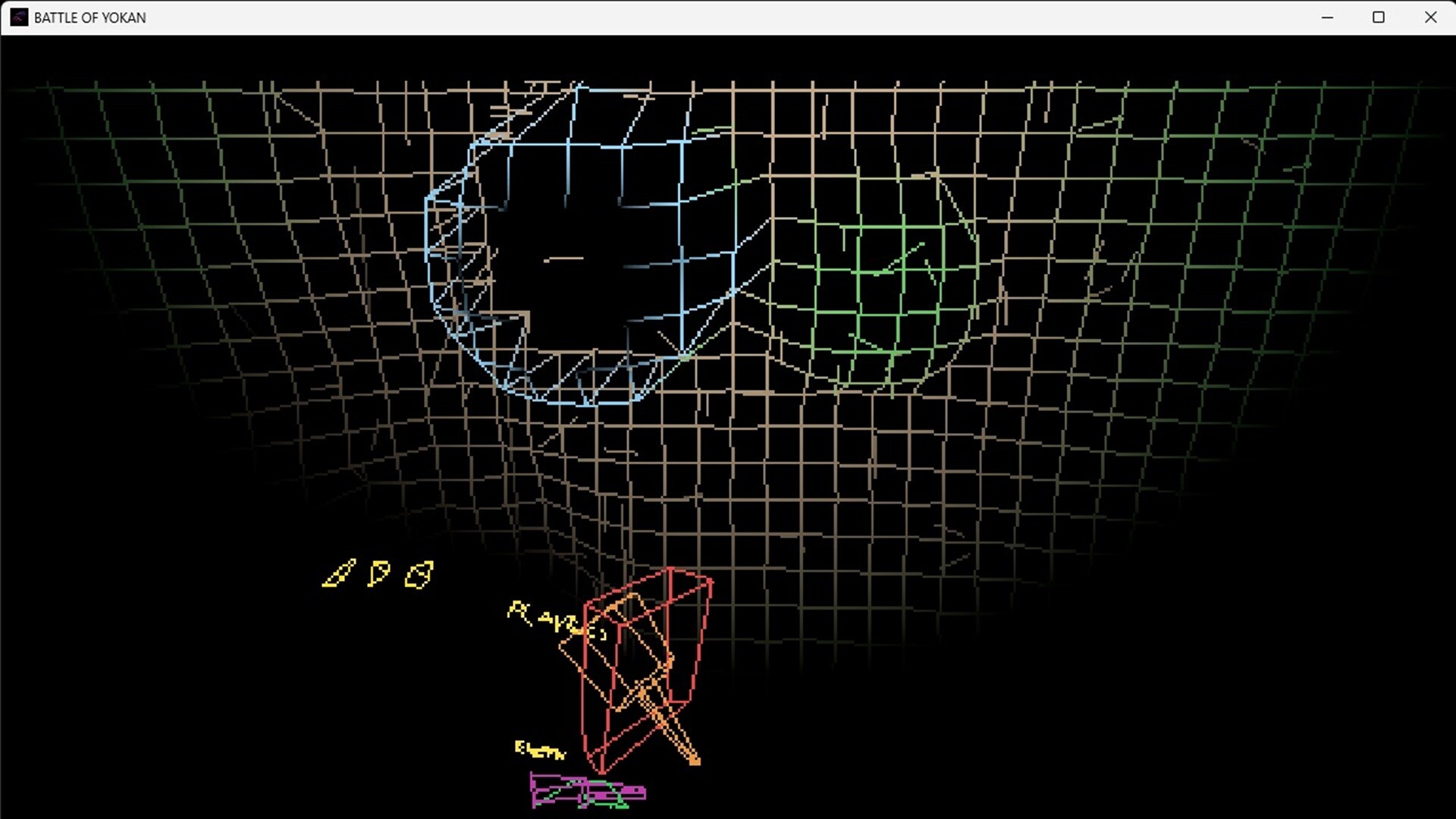Maximize the game window
Screen dimensions: 1456x819
click(x=1379, y=17)
